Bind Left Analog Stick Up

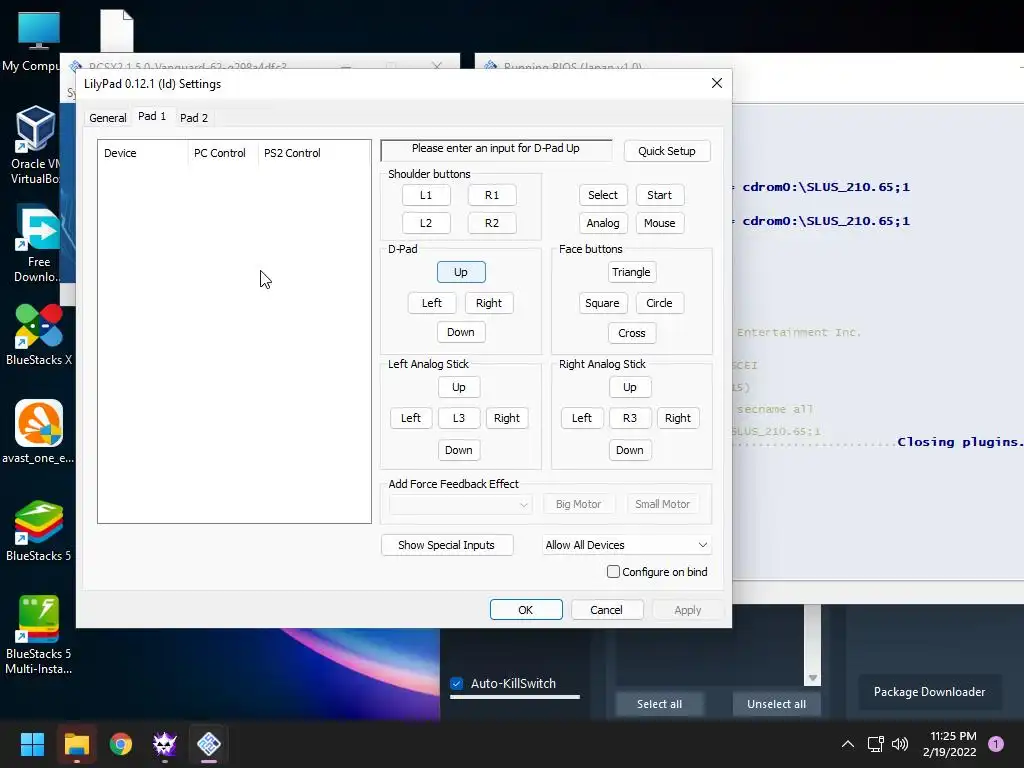(459, 387)
